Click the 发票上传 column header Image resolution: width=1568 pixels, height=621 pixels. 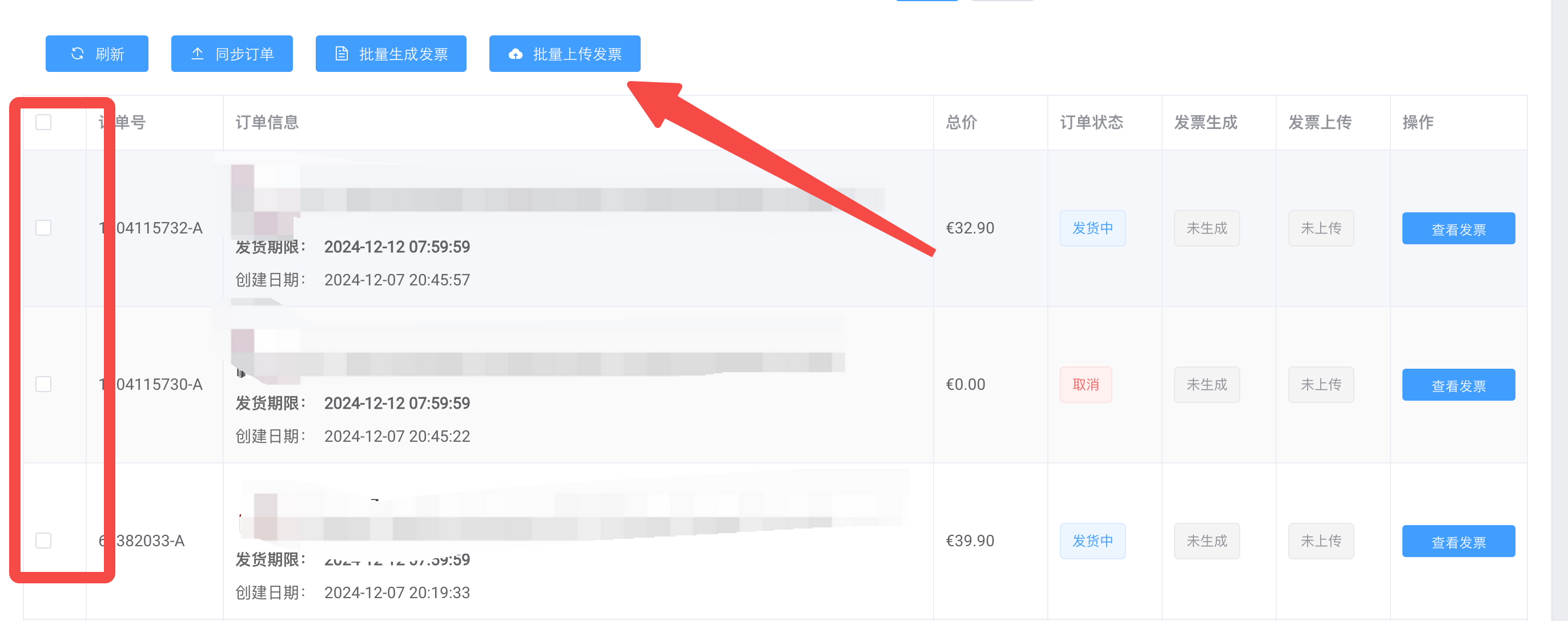(x=1320, y=122)
